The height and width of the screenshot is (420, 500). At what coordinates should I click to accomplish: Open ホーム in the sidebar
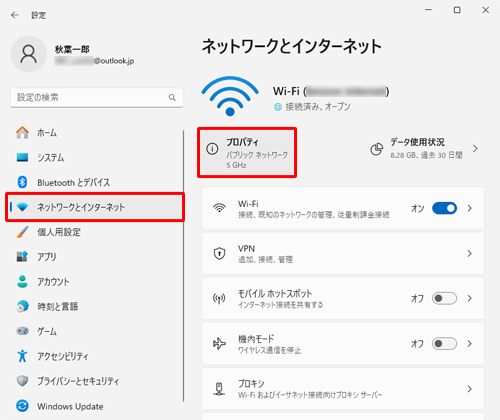point(95,133)
